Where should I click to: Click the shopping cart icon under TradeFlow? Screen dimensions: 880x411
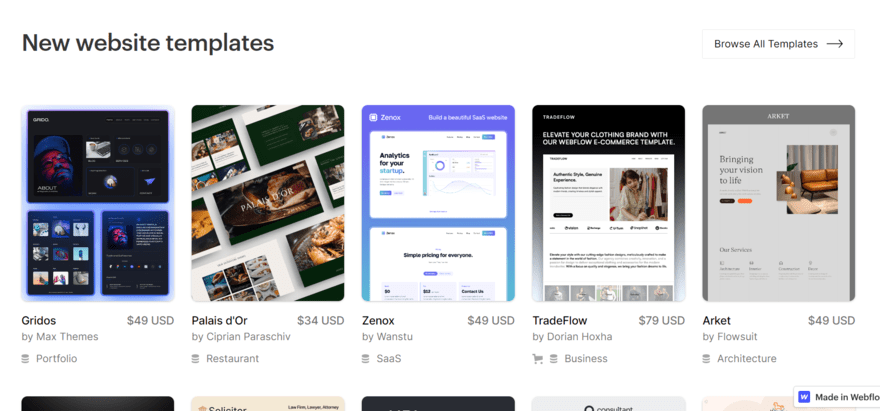click(537, 358)
